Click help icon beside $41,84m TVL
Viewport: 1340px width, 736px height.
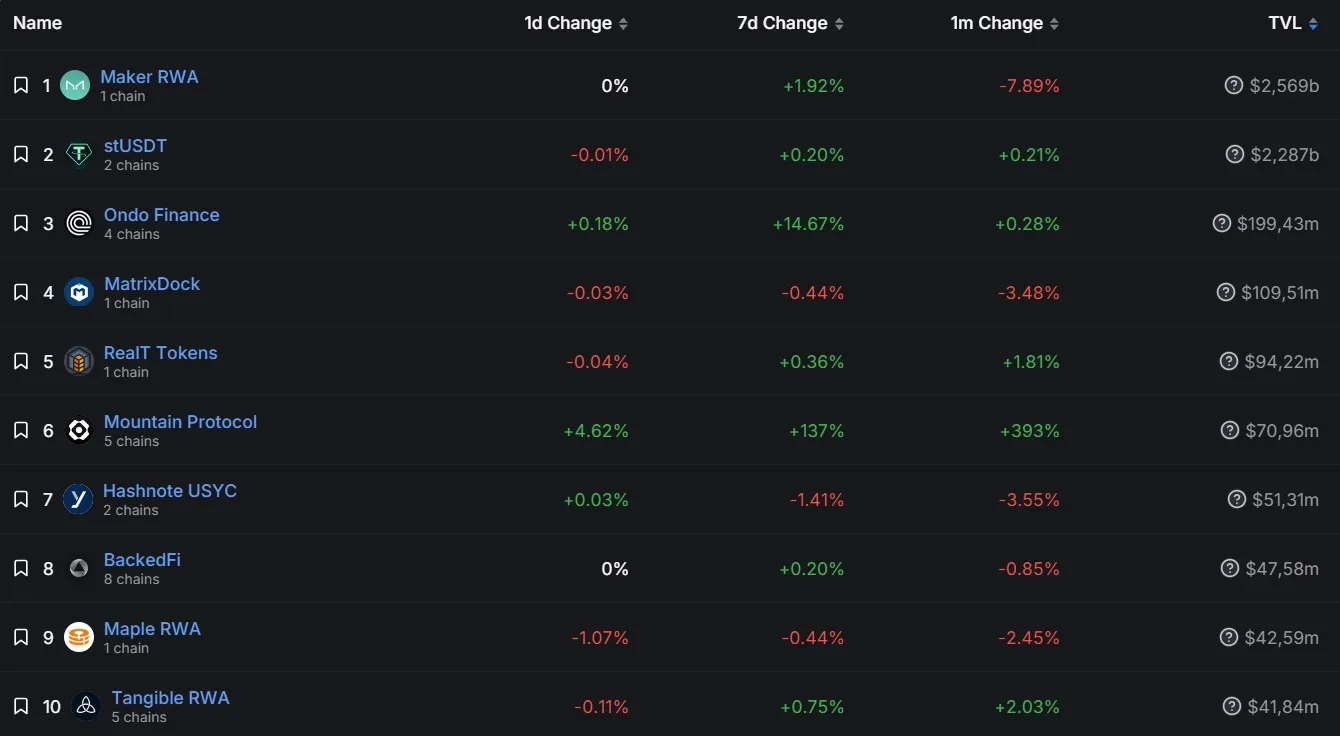click(1232, 707)
